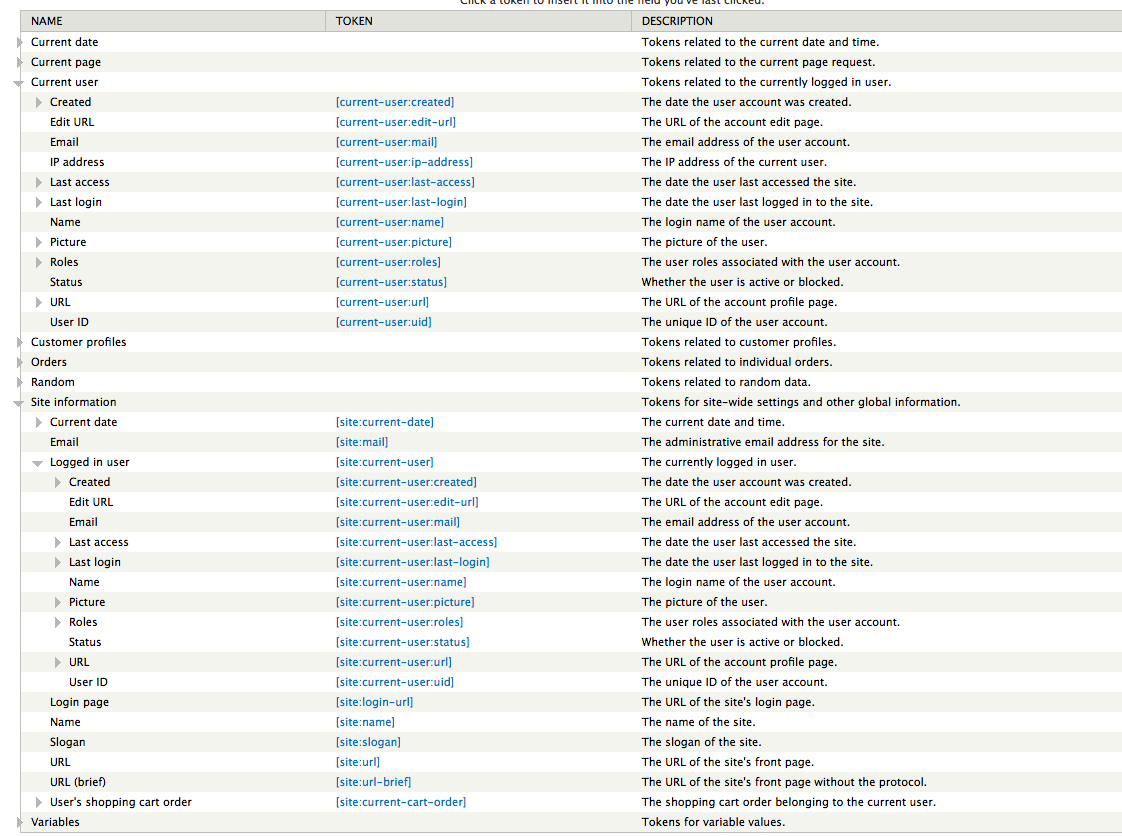The image size is (1122, 836).
Task: Expand Last access row under Current user
Action: click(39, 183)
